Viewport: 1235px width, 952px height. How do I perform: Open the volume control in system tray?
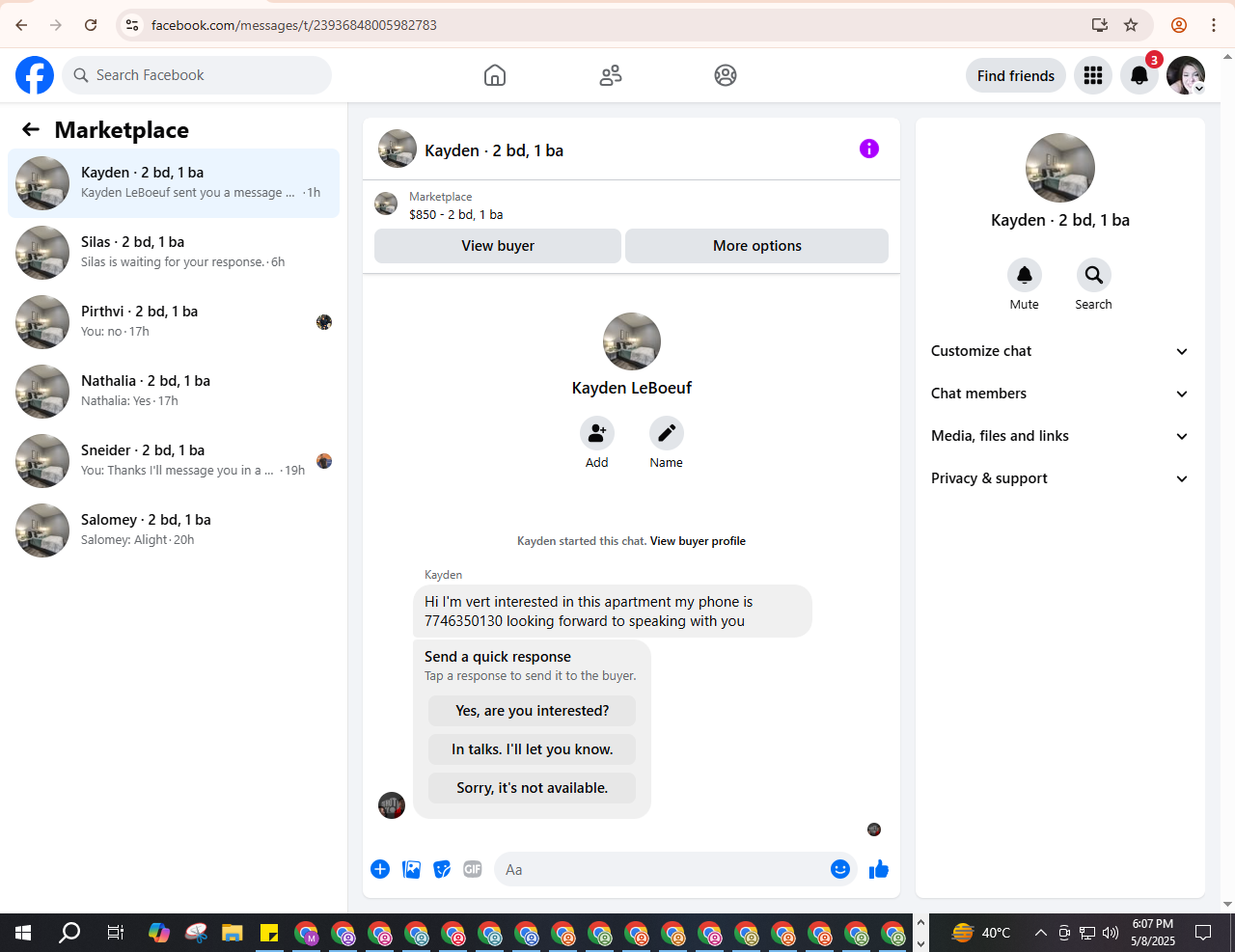pyautogui.click(x=1111, y=933)
